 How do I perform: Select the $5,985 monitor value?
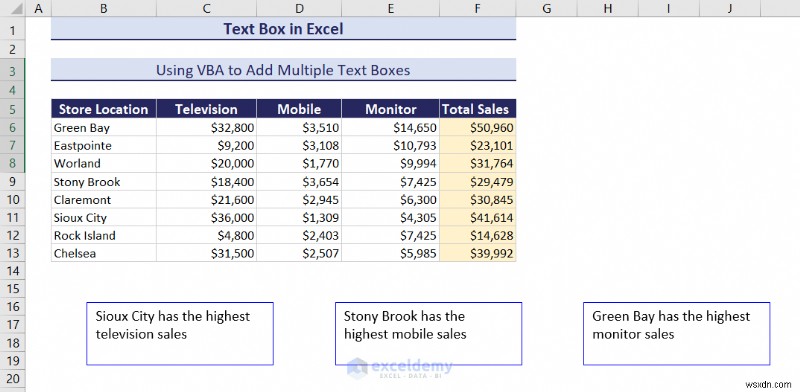coord(390,253)
